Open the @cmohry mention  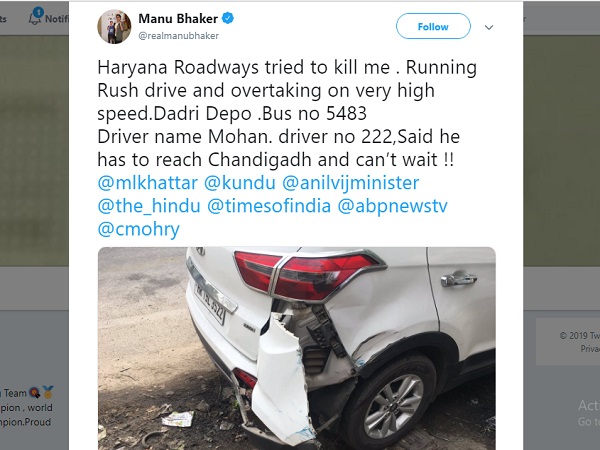click(x=139, y=229)
